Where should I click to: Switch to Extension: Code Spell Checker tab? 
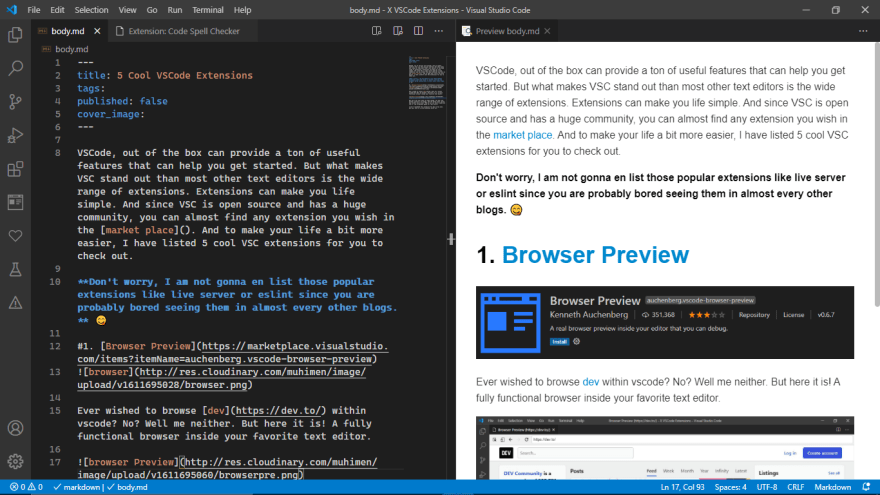tap(184, 31)
